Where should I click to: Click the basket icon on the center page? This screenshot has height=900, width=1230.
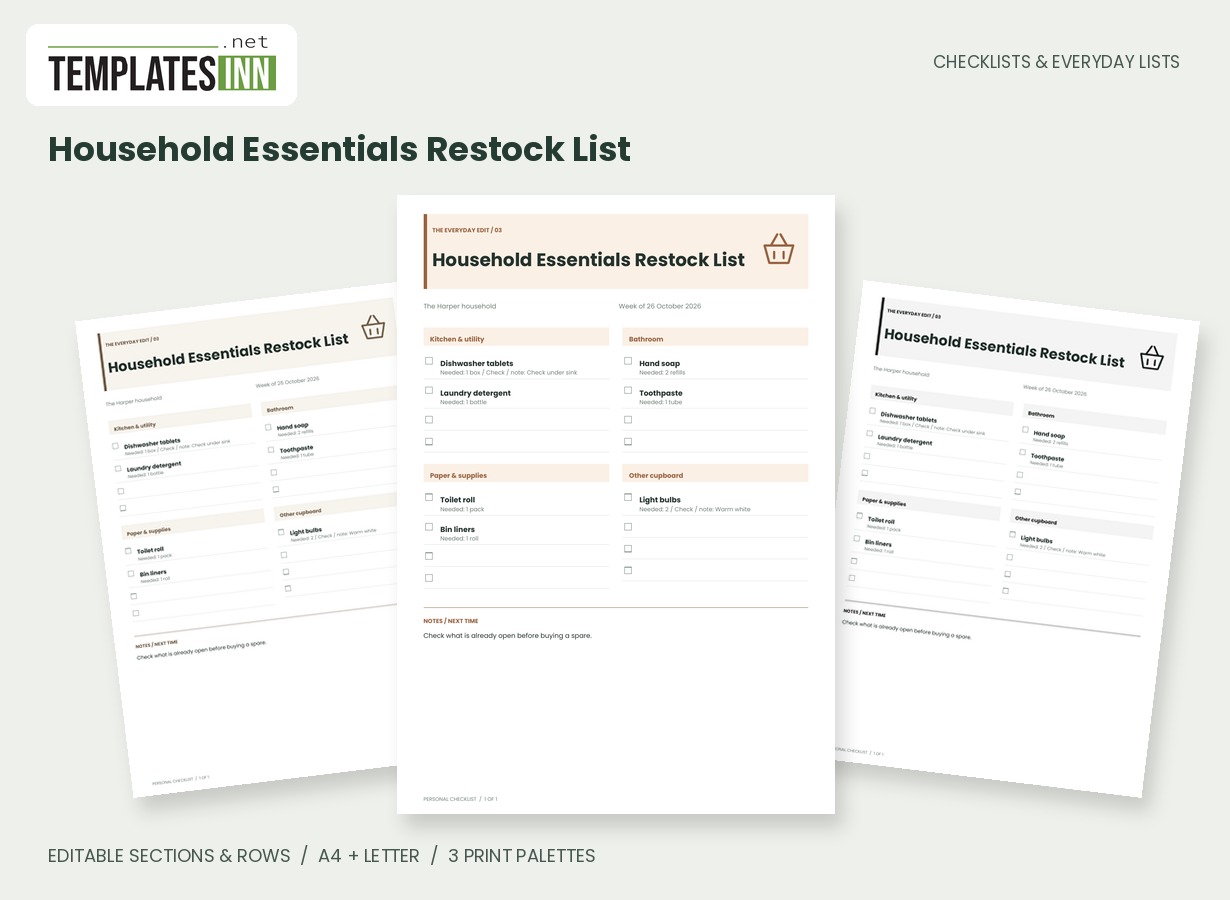[x=779, y=249]
